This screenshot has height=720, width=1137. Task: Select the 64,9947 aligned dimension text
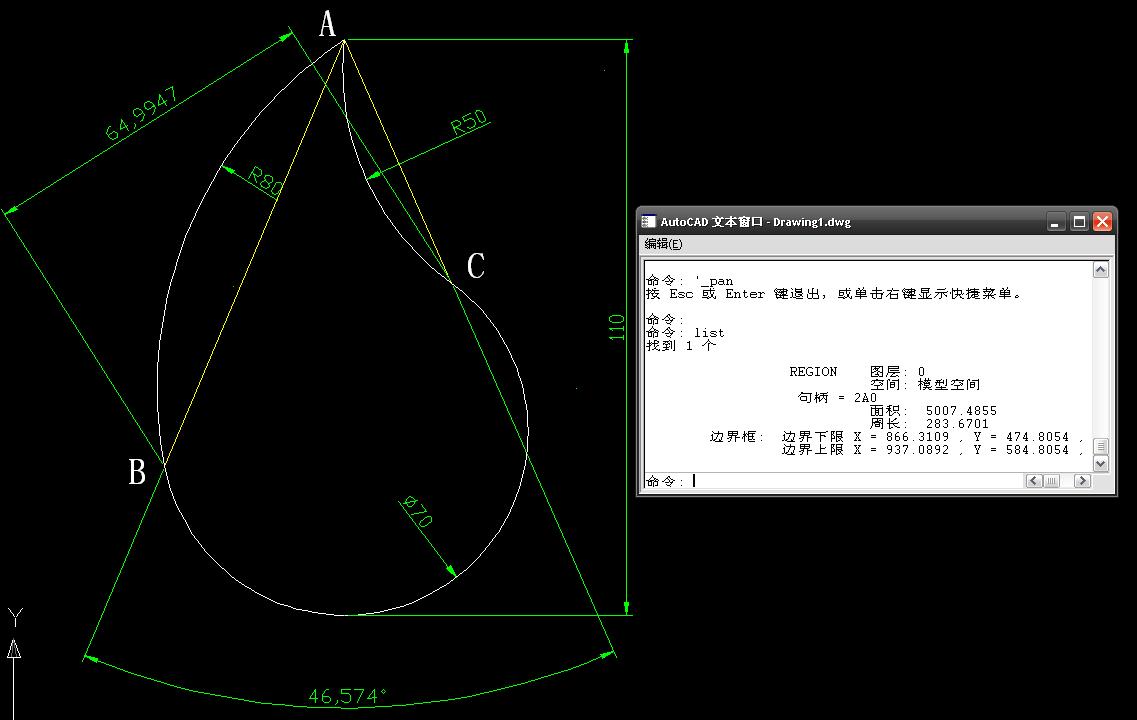pyautogui.click(x=142, y=115)
